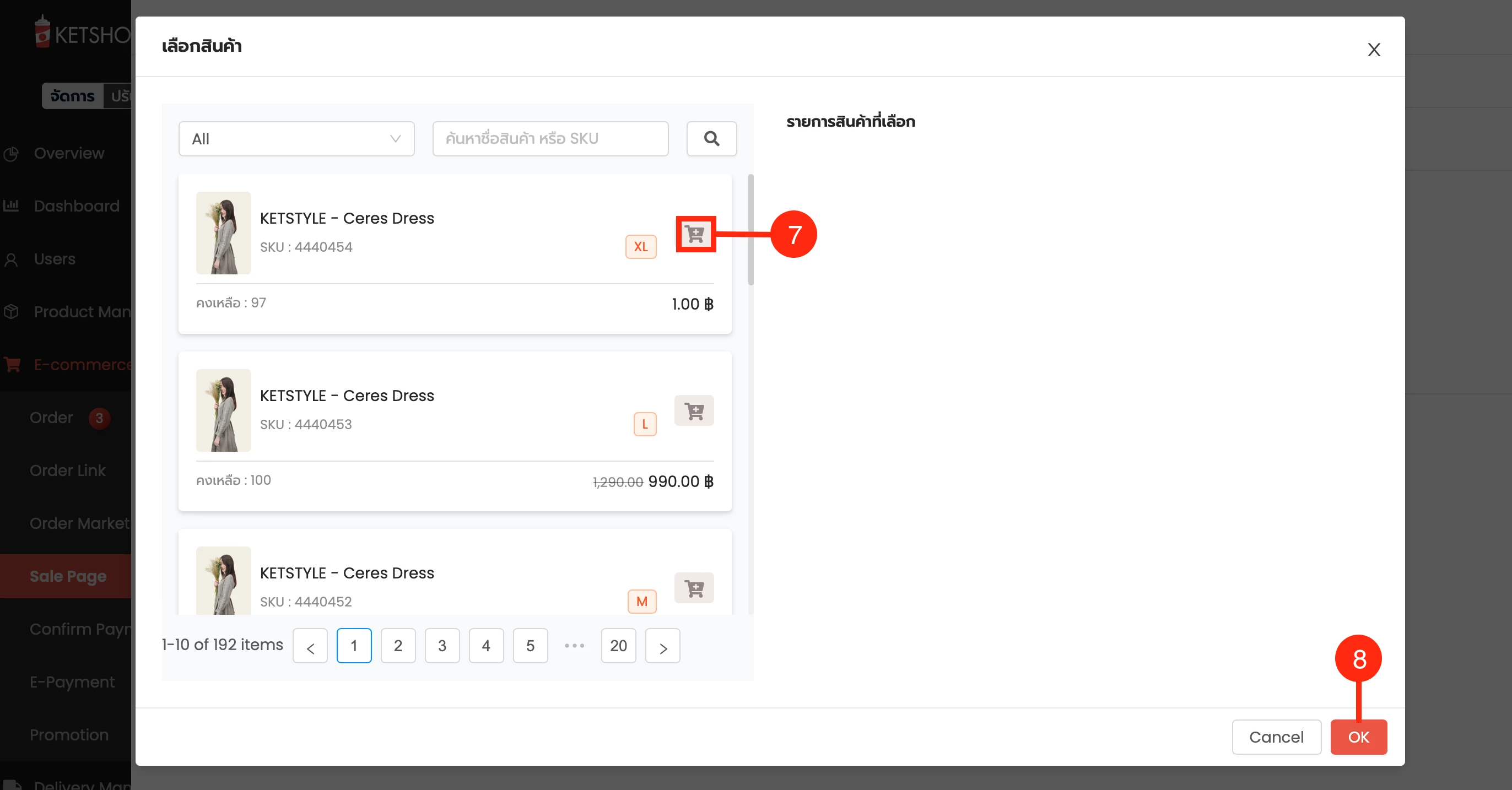Screen dimensions: 1512x790
Task: Open thumbnail of Ceres Dress SKU 4440452
Action: (x=223, y=581)
